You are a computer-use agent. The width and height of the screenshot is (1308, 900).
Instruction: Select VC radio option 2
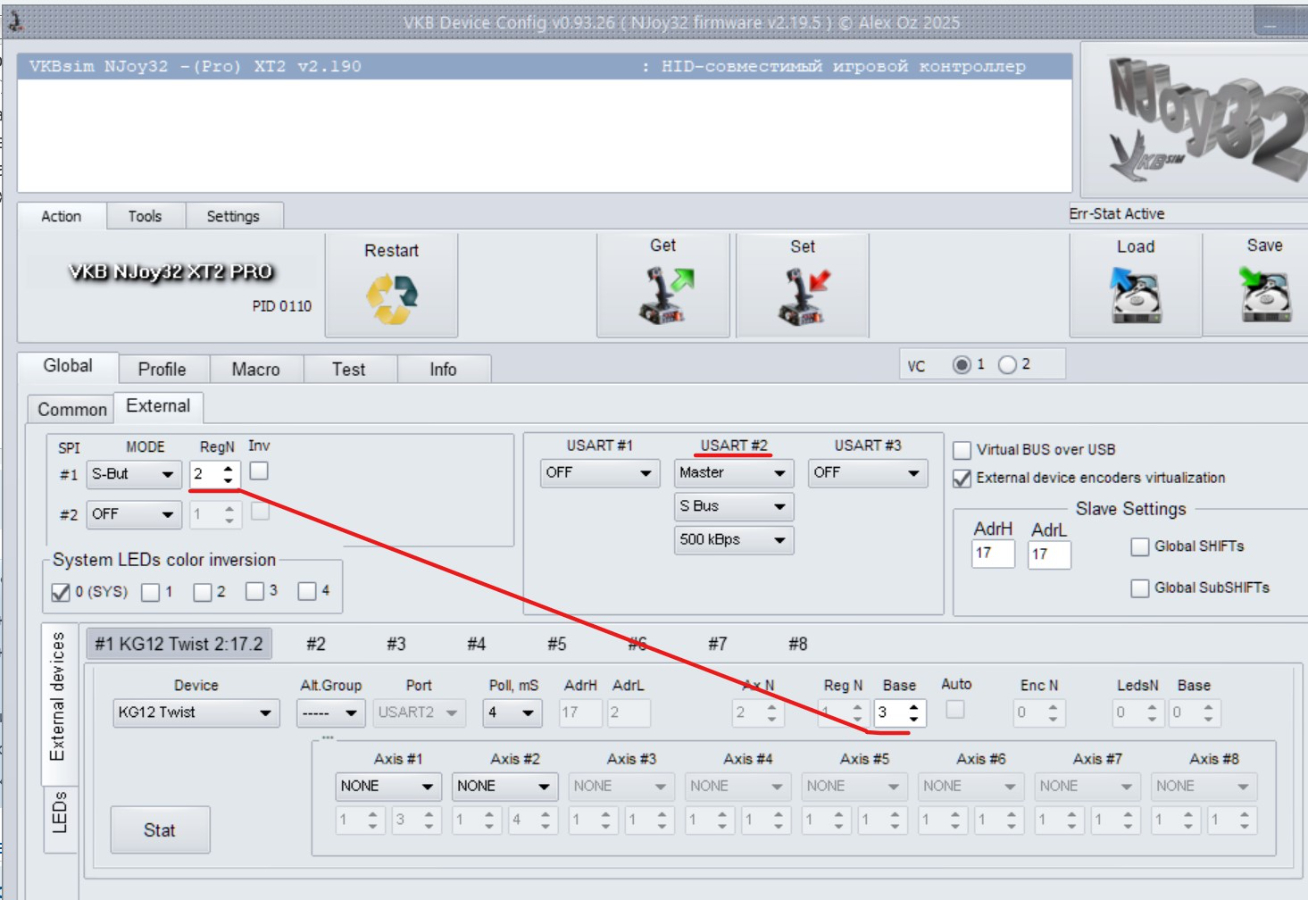tap(1007, 365)
